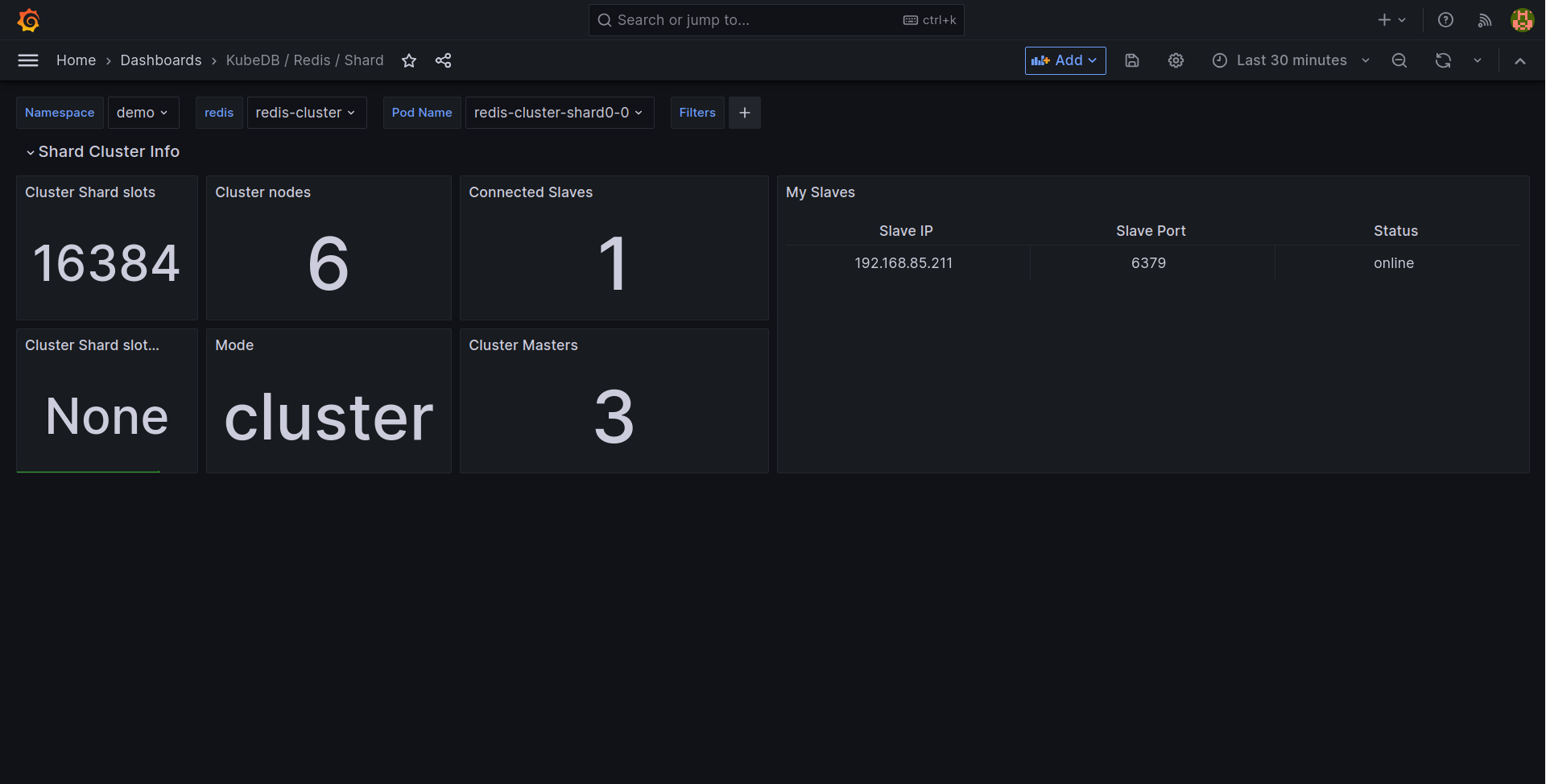Save the current dashboard

coord(1132,60)
